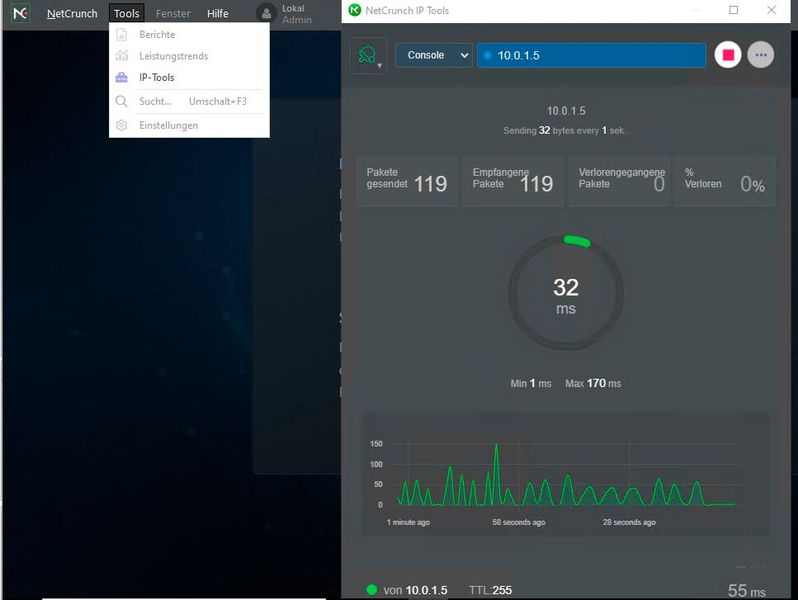The image size is (798, 600).
Task: Click the '1 minute ago' axis label
Action: tap(408, 522)
